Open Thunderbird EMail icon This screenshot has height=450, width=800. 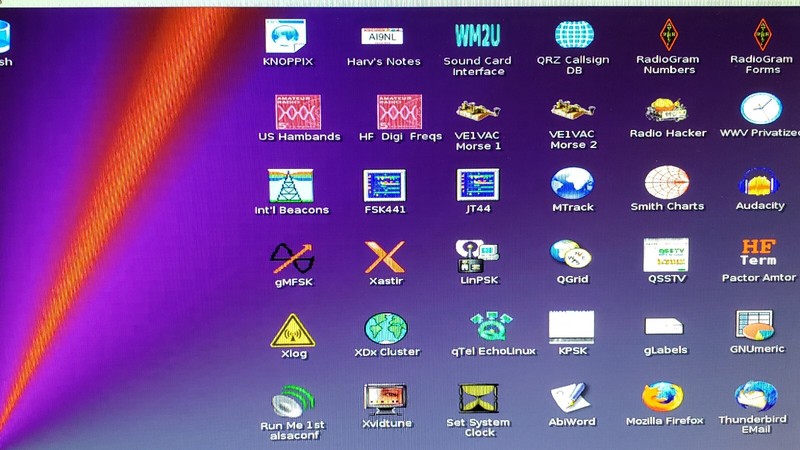pos(756,396)
